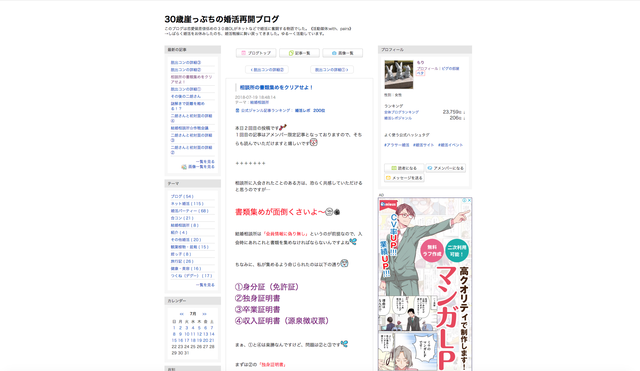640x371 pixels.
Task: Open the マンガLP advertisement banner
Action: 425,284
